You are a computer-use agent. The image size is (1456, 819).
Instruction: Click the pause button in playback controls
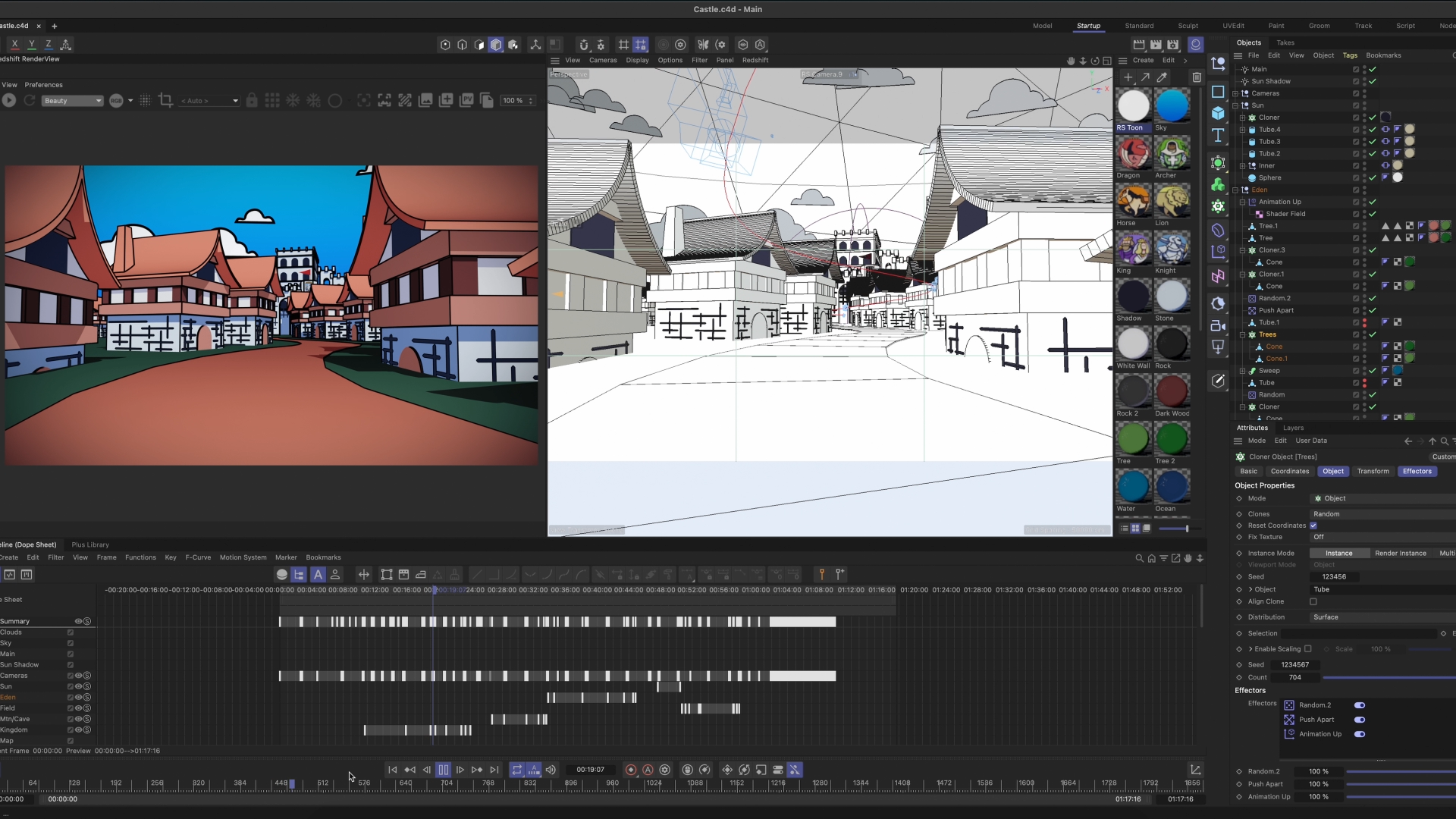pos(443,770)
